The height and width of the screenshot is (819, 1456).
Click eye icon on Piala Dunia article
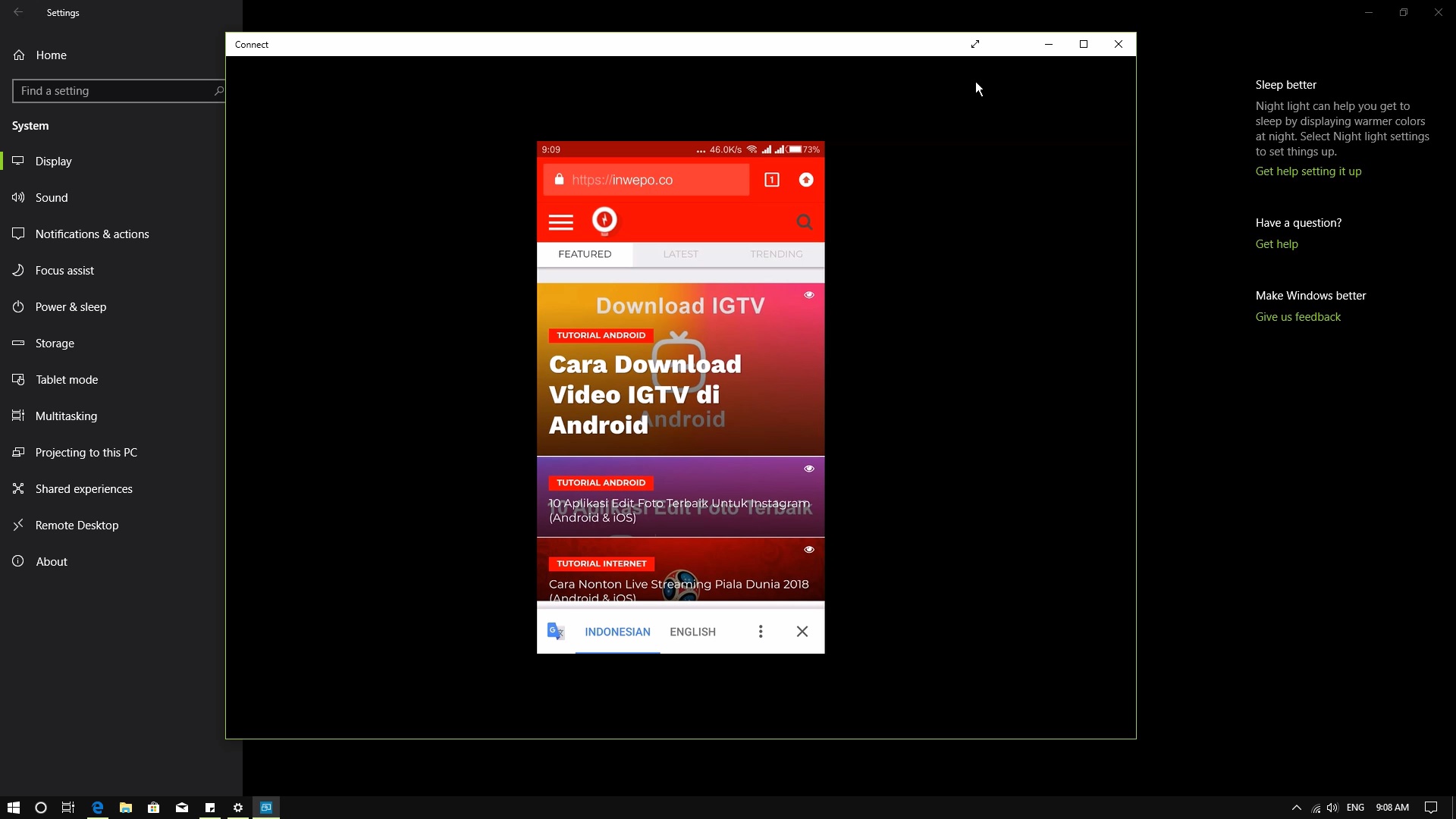click(x=809, y=550)
